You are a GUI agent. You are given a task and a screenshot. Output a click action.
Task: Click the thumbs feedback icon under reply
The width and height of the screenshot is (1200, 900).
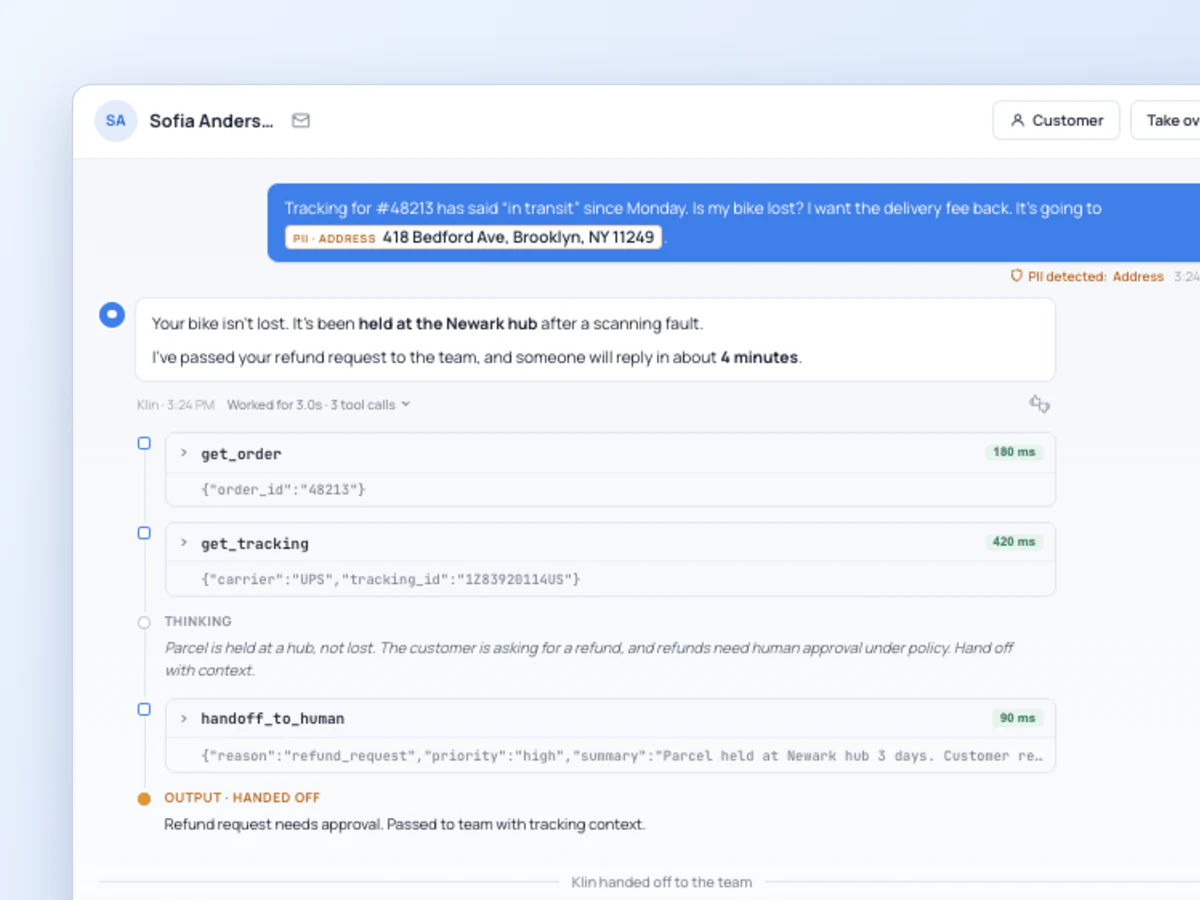(1040, 404)
